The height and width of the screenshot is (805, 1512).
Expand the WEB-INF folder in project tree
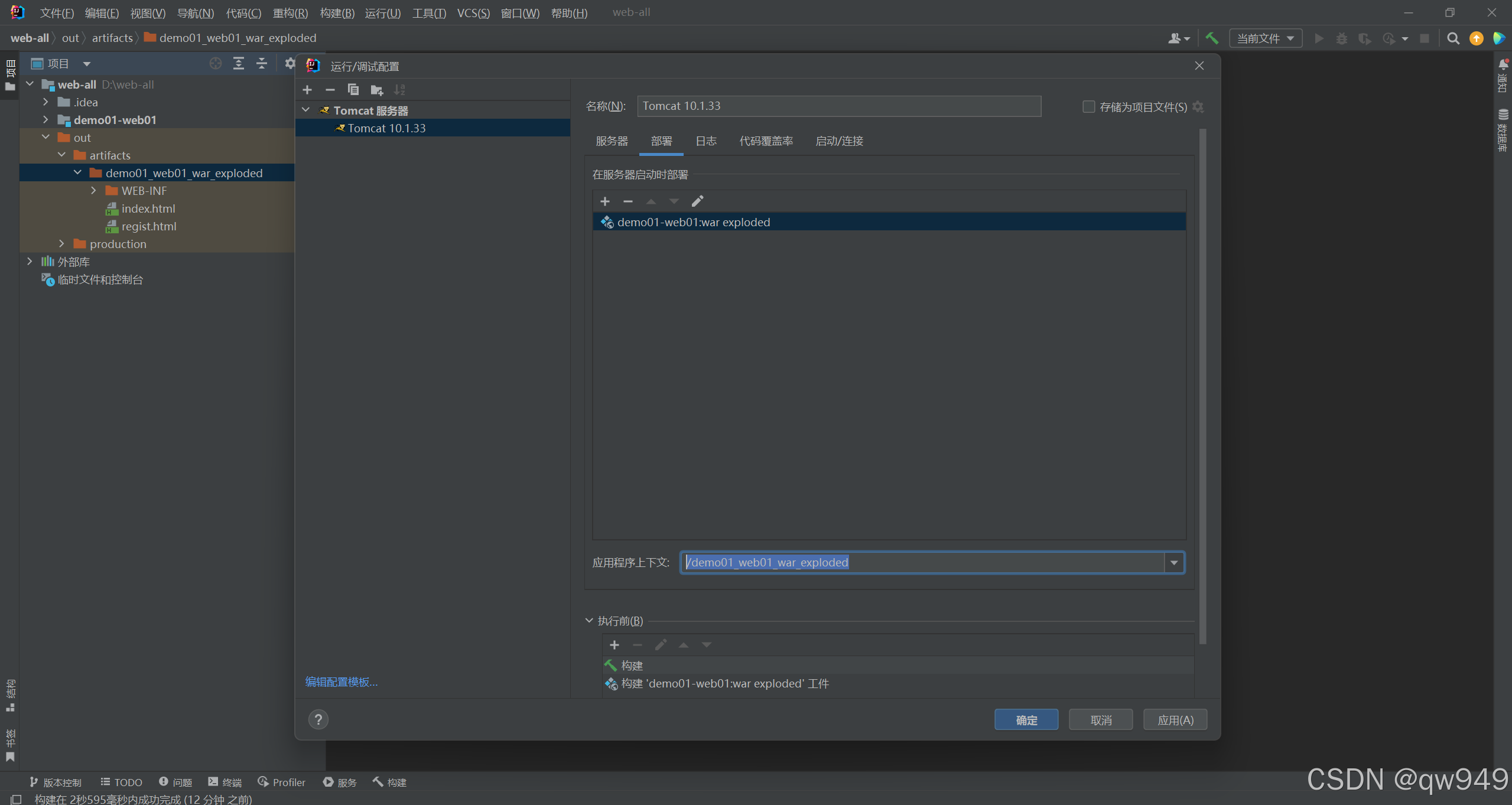click(93, 191)
